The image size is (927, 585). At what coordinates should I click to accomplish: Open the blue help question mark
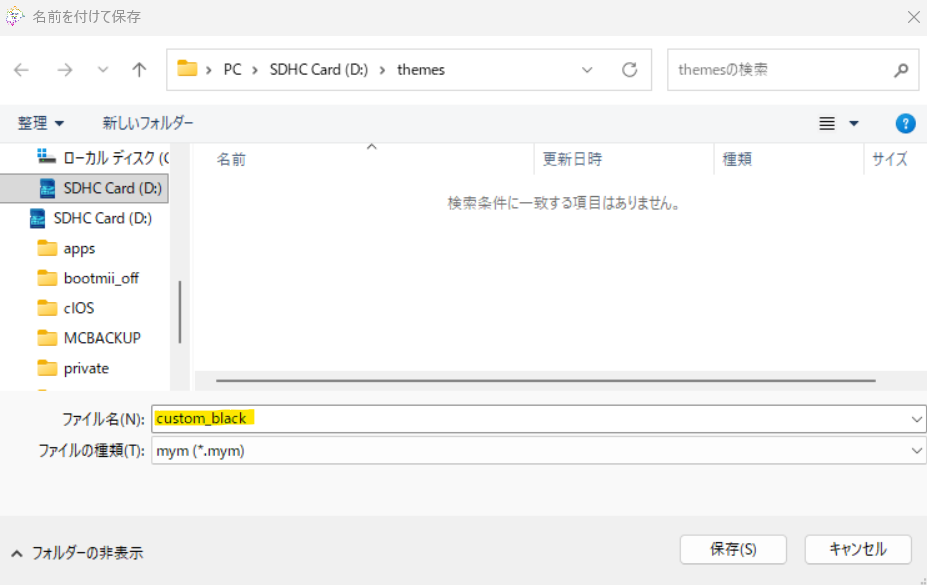pos(905,123)
